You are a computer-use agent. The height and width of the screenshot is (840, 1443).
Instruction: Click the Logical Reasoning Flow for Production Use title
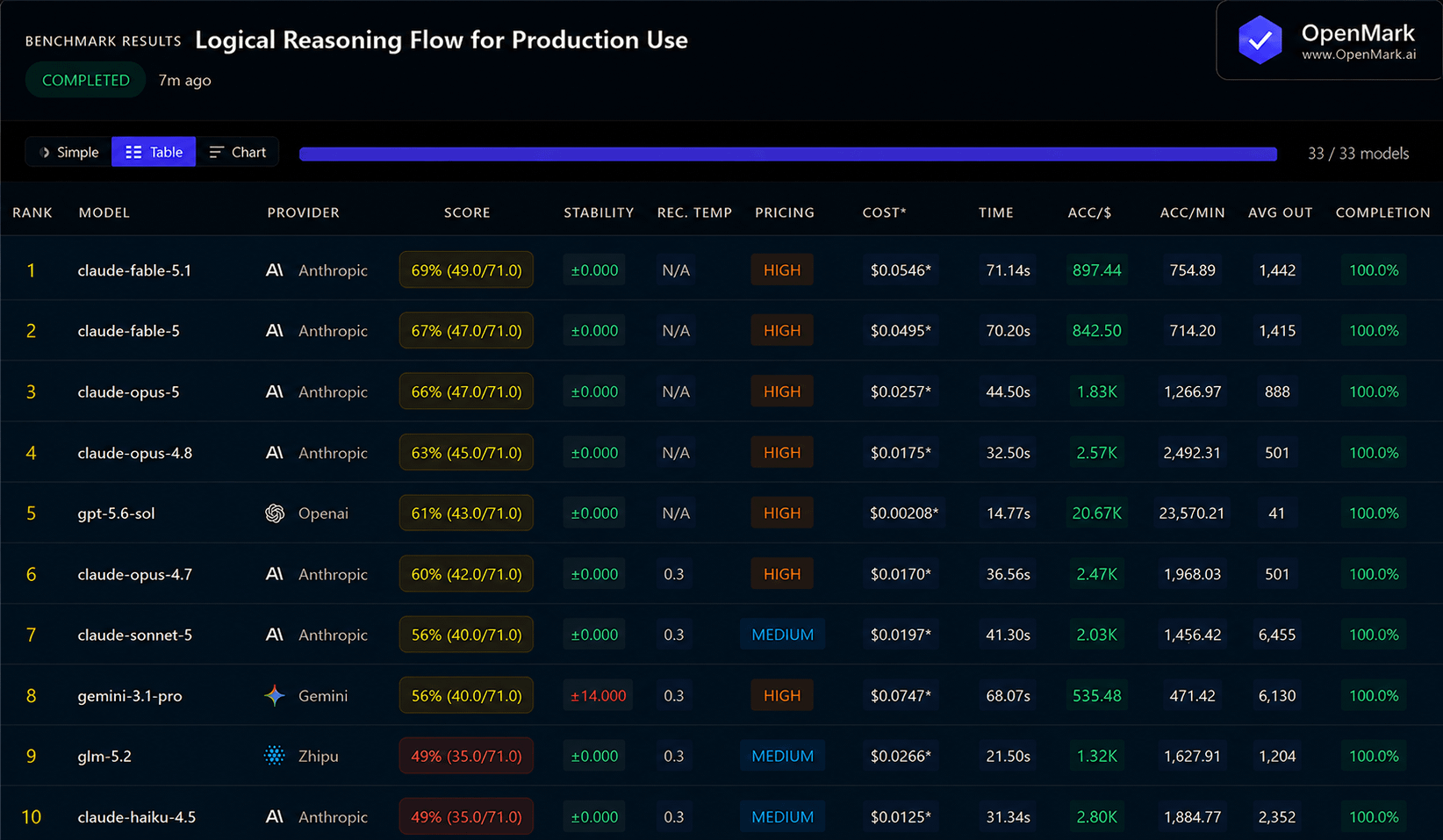coord(442,39)
